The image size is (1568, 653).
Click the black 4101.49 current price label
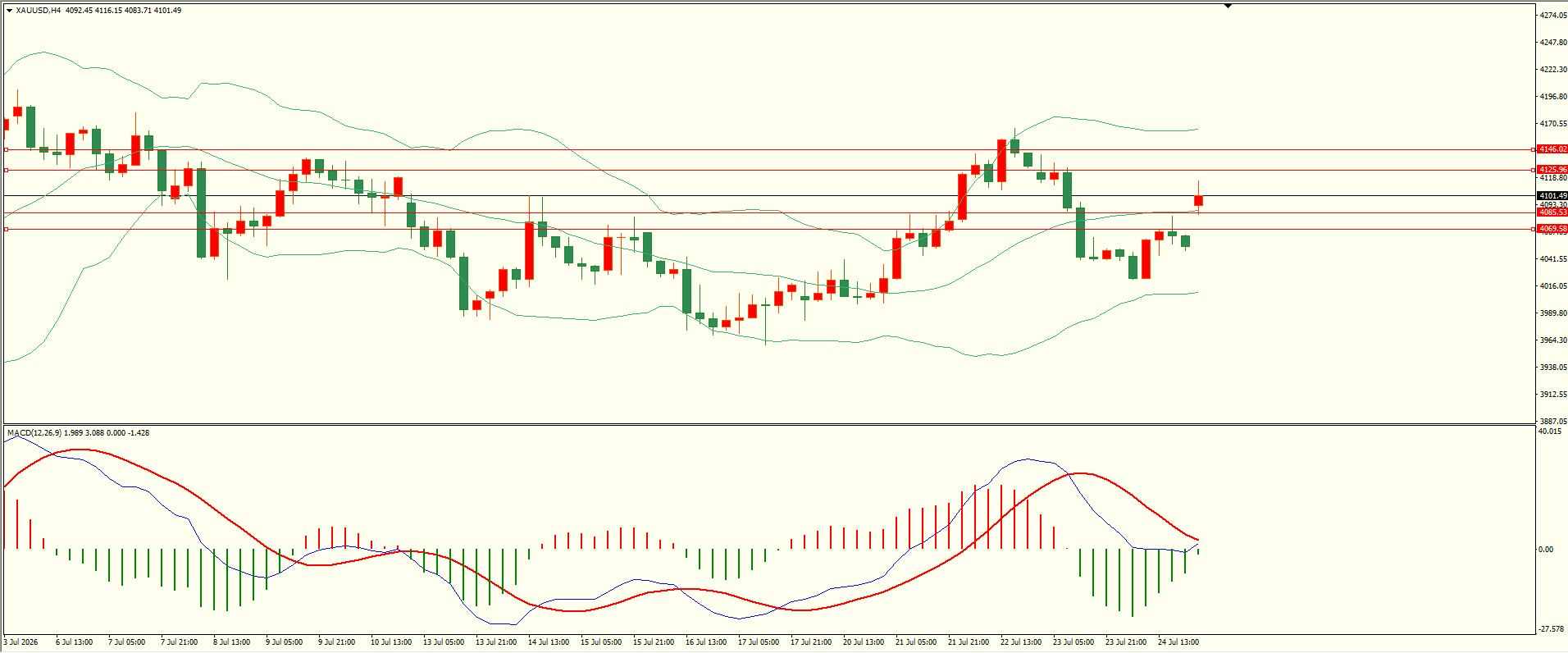(1552, 196)
